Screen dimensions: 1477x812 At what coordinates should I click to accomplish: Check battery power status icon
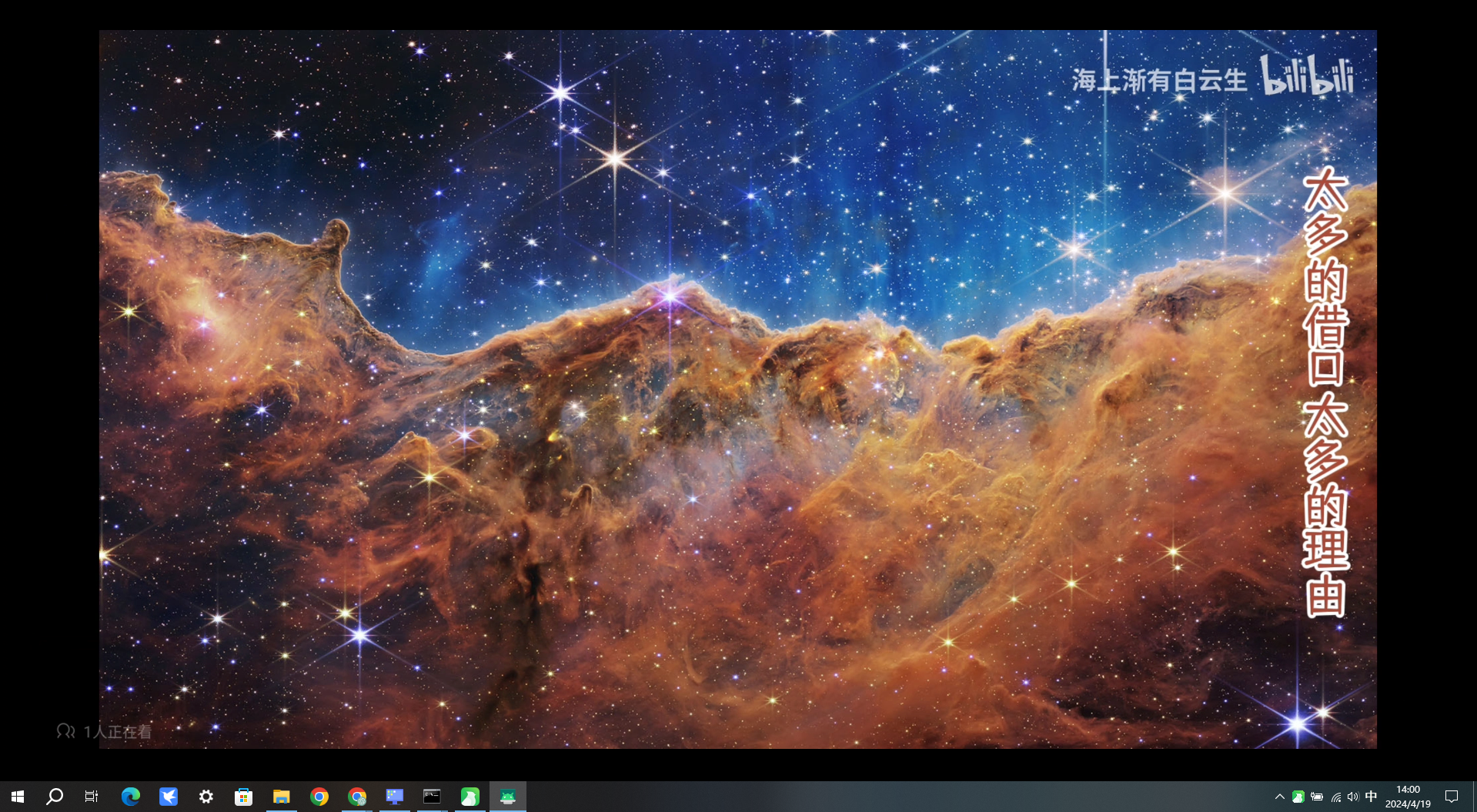point(1317,797)
